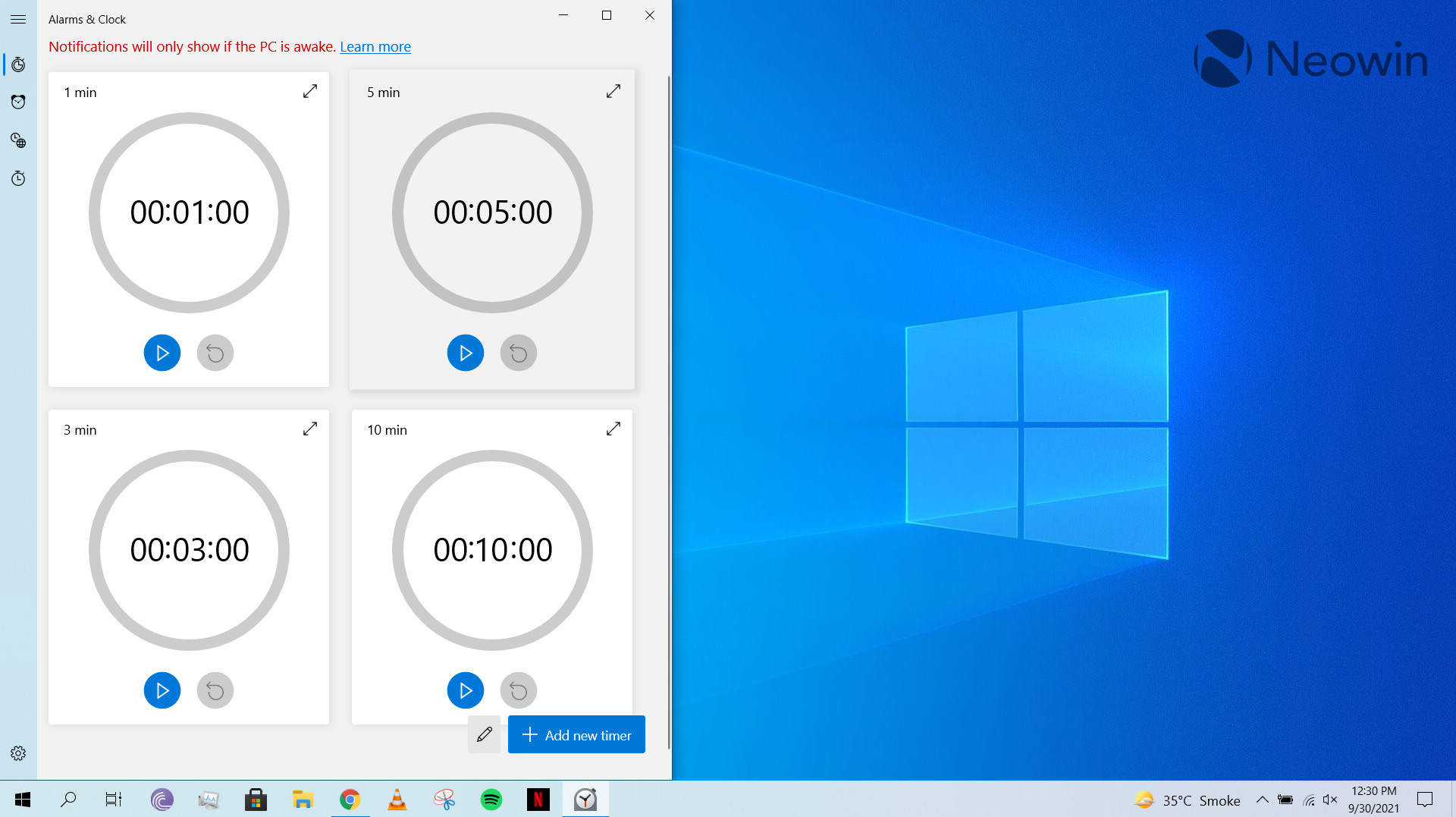This screenshot has width=1456, height=817.
Task: Open the World Clock section in sidebar
Action: click(18, 140)
